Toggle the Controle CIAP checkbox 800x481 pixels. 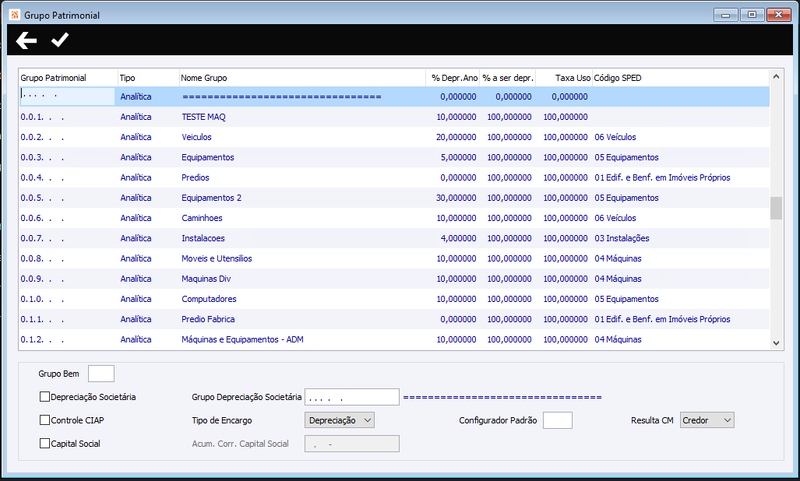[45, 420]
